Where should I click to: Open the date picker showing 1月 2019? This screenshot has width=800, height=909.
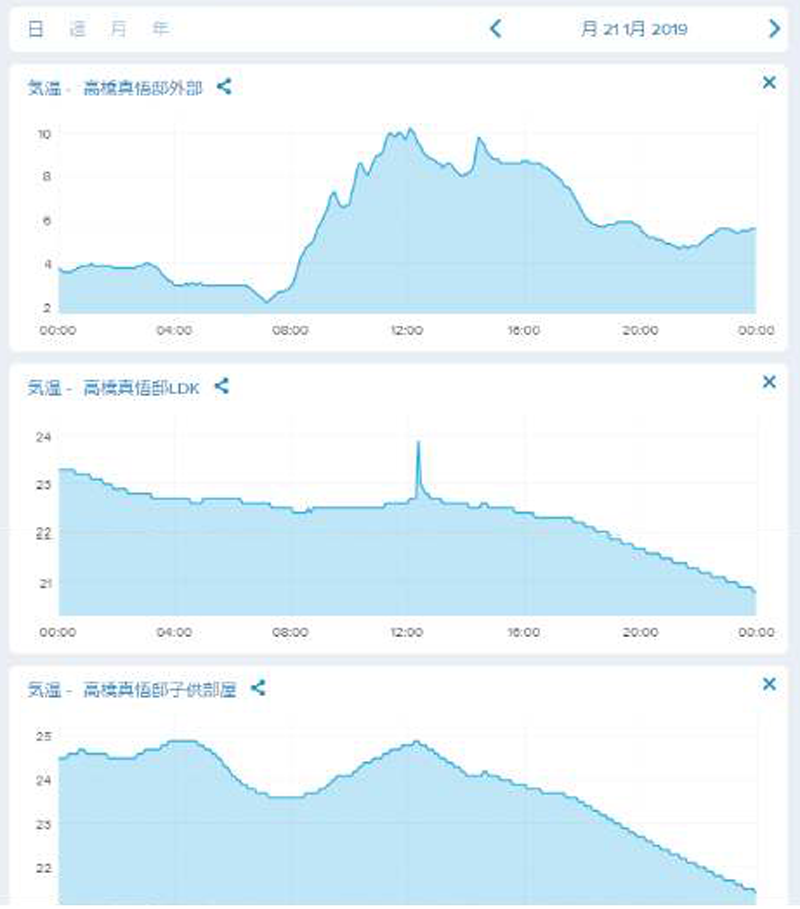[633, 29]
